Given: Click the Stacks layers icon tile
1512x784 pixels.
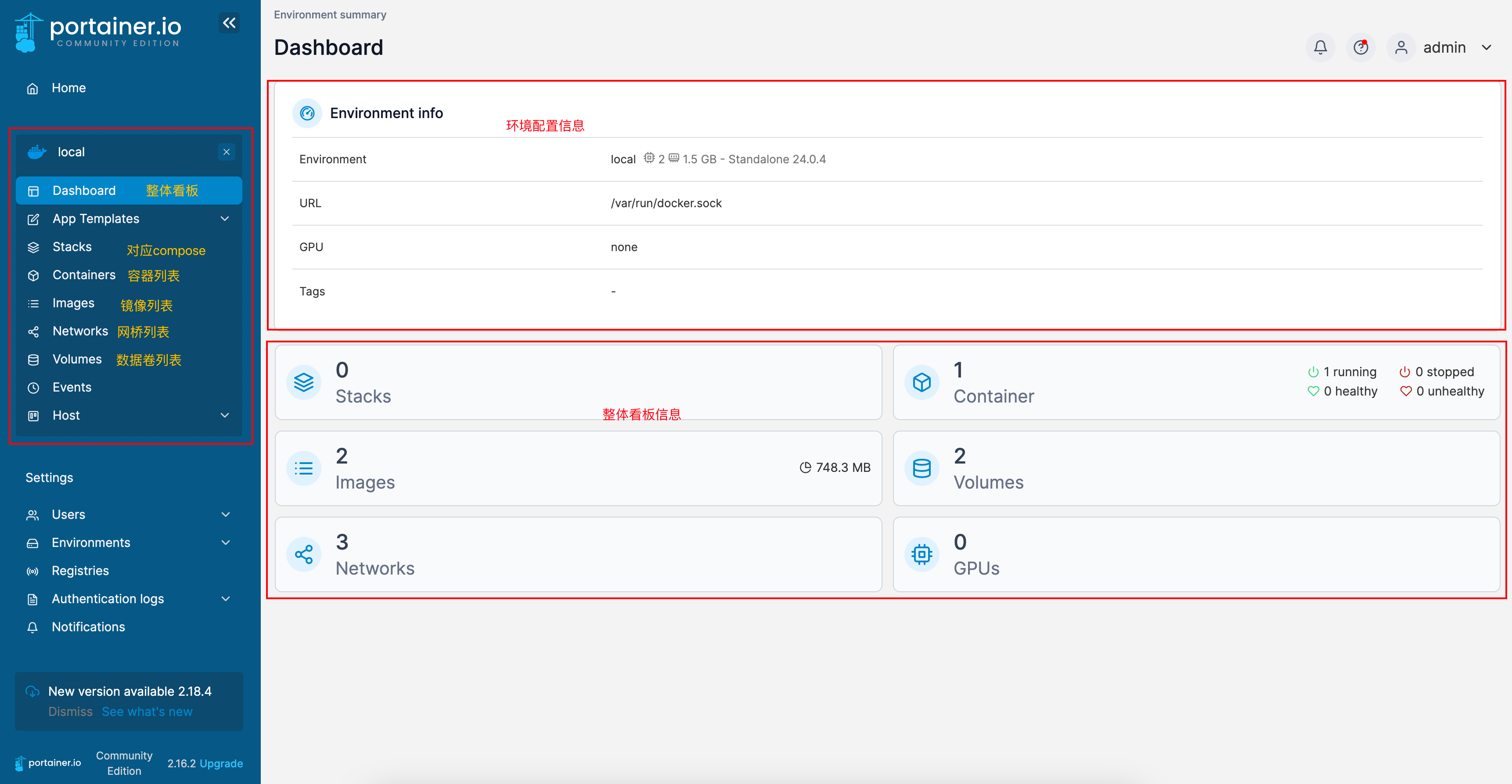Looking at the screenshot, I should coord(303,383).
